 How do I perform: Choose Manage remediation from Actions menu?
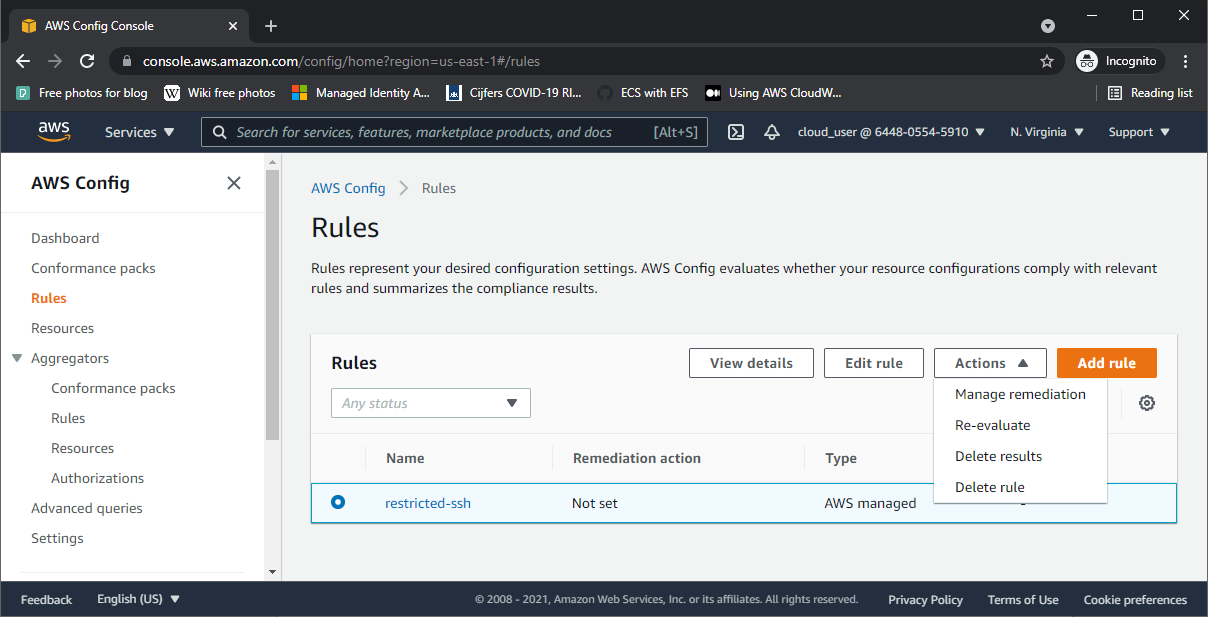pos(1020,394)
